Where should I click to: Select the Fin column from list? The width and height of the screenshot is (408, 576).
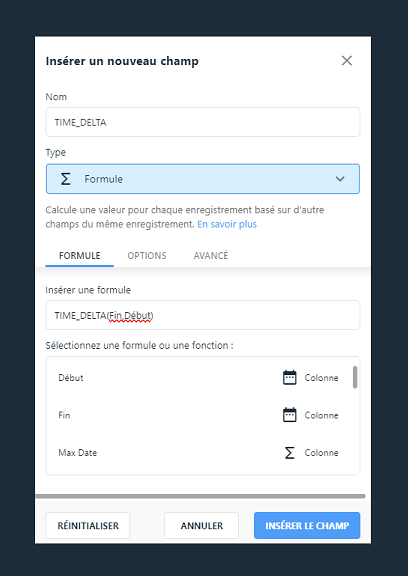tap(199, 415)
